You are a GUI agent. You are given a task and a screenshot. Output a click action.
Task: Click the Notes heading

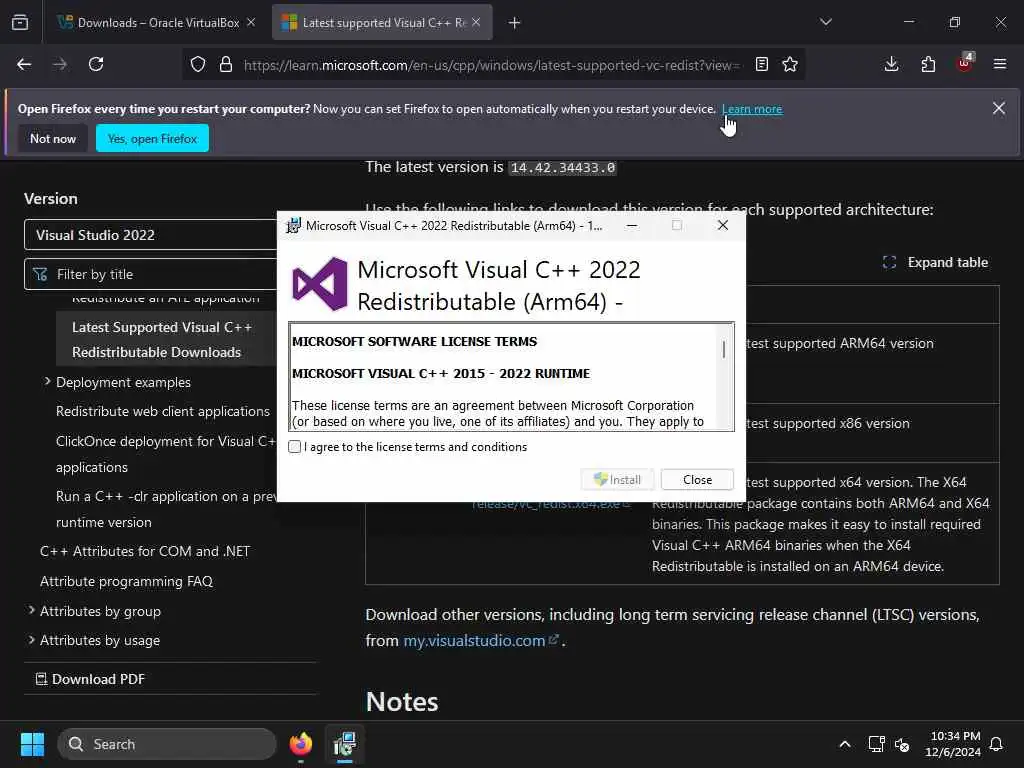pos(402,701)
